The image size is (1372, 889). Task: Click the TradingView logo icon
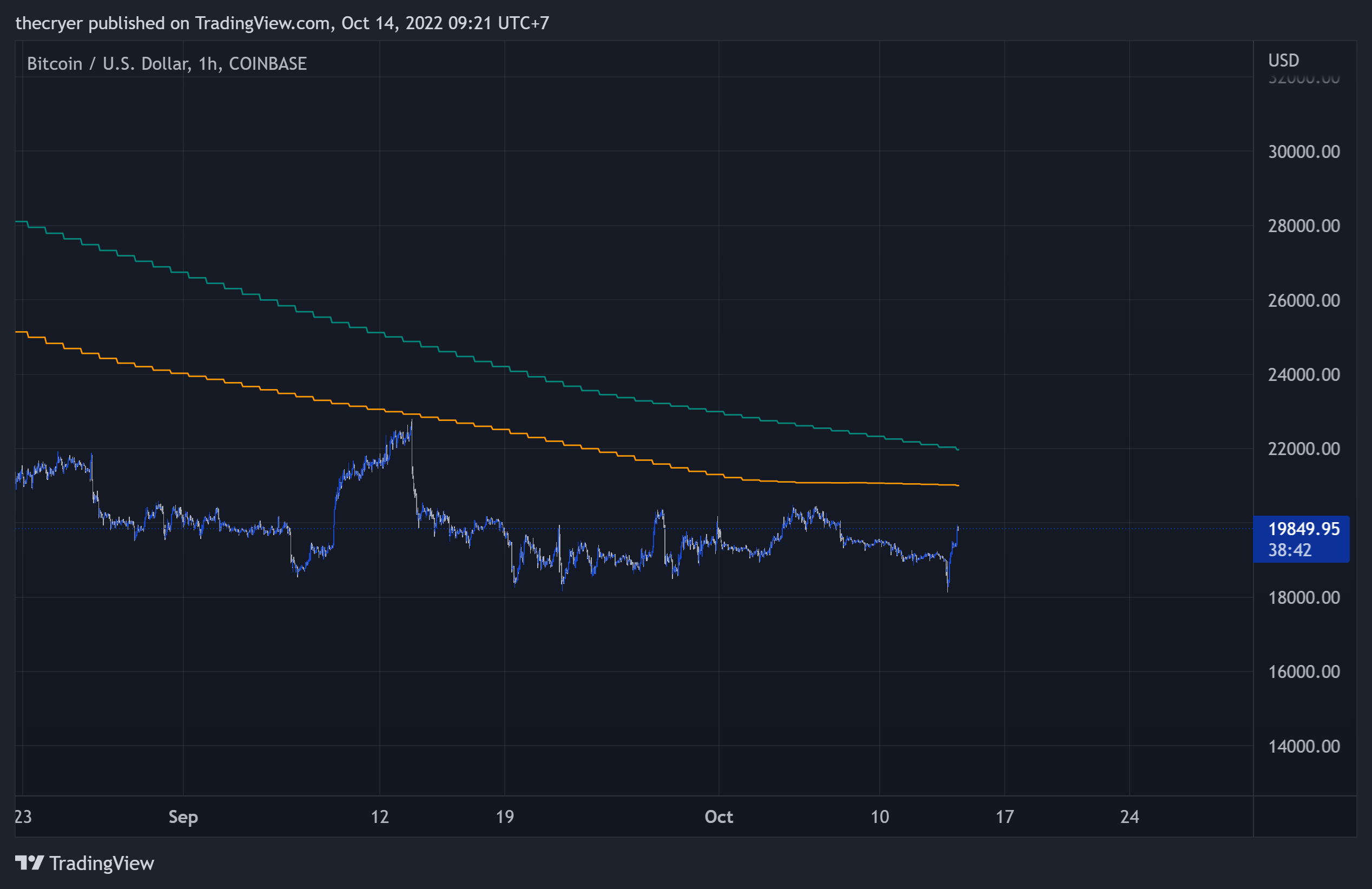click(x=29, y=863)
